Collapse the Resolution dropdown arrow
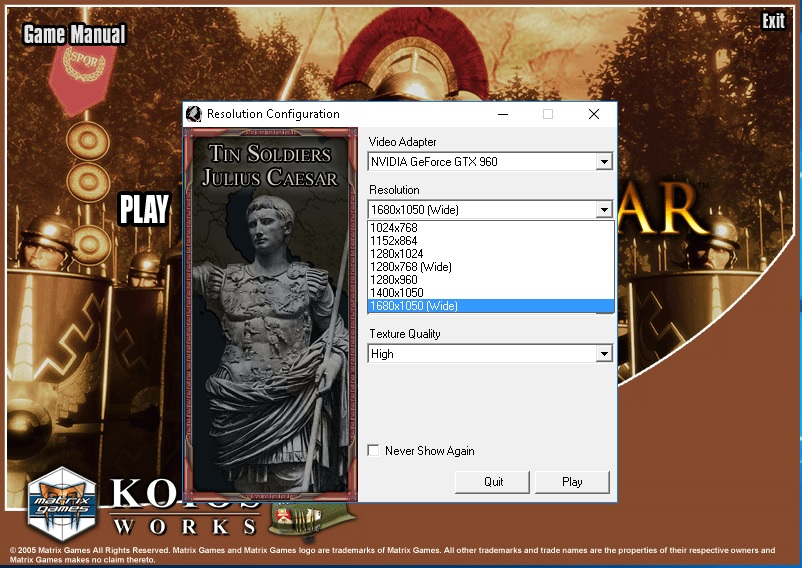 604,210
